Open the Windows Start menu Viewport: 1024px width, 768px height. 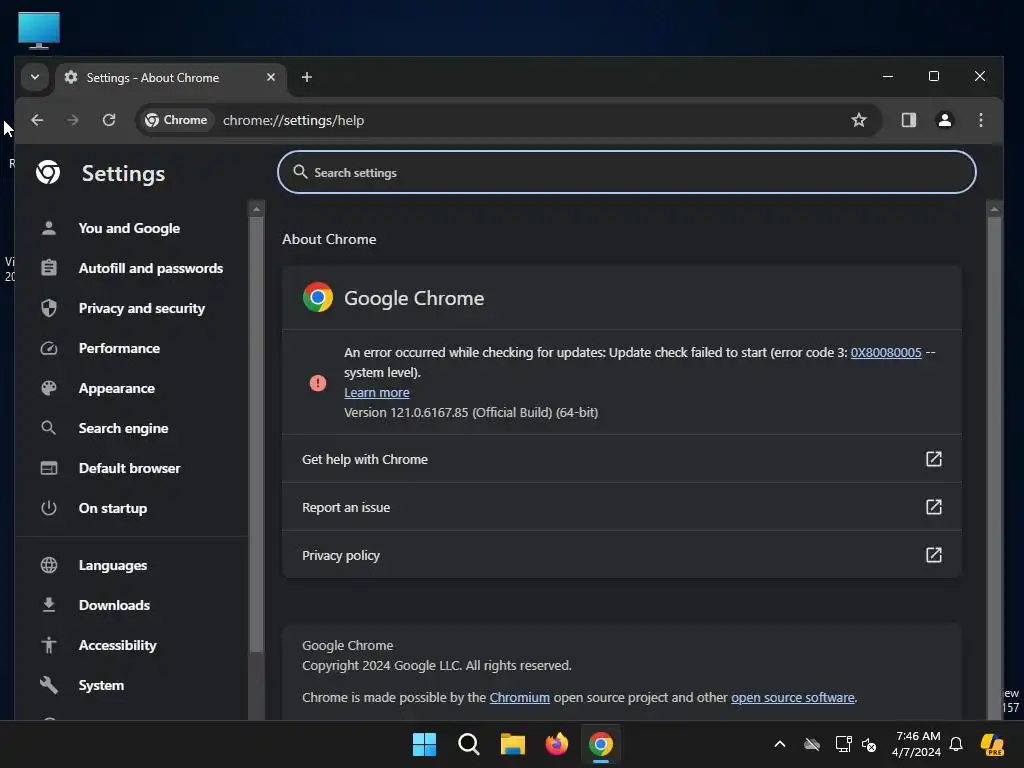(424, 744)
